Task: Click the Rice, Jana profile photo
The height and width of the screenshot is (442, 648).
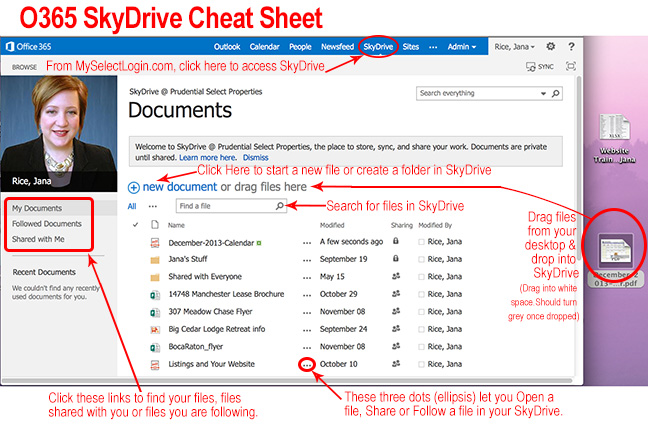Action: (x=59, y=133)
